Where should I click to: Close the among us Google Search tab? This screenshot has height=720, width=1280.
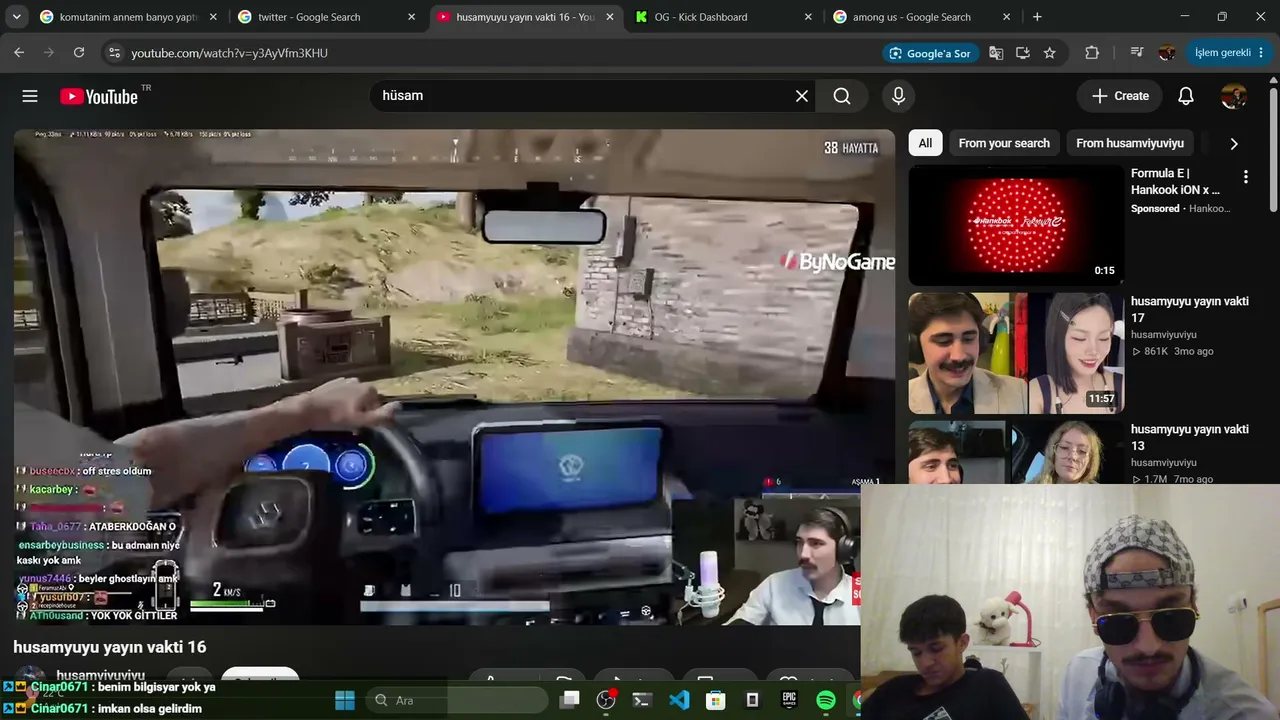[x=1006, y=17]
